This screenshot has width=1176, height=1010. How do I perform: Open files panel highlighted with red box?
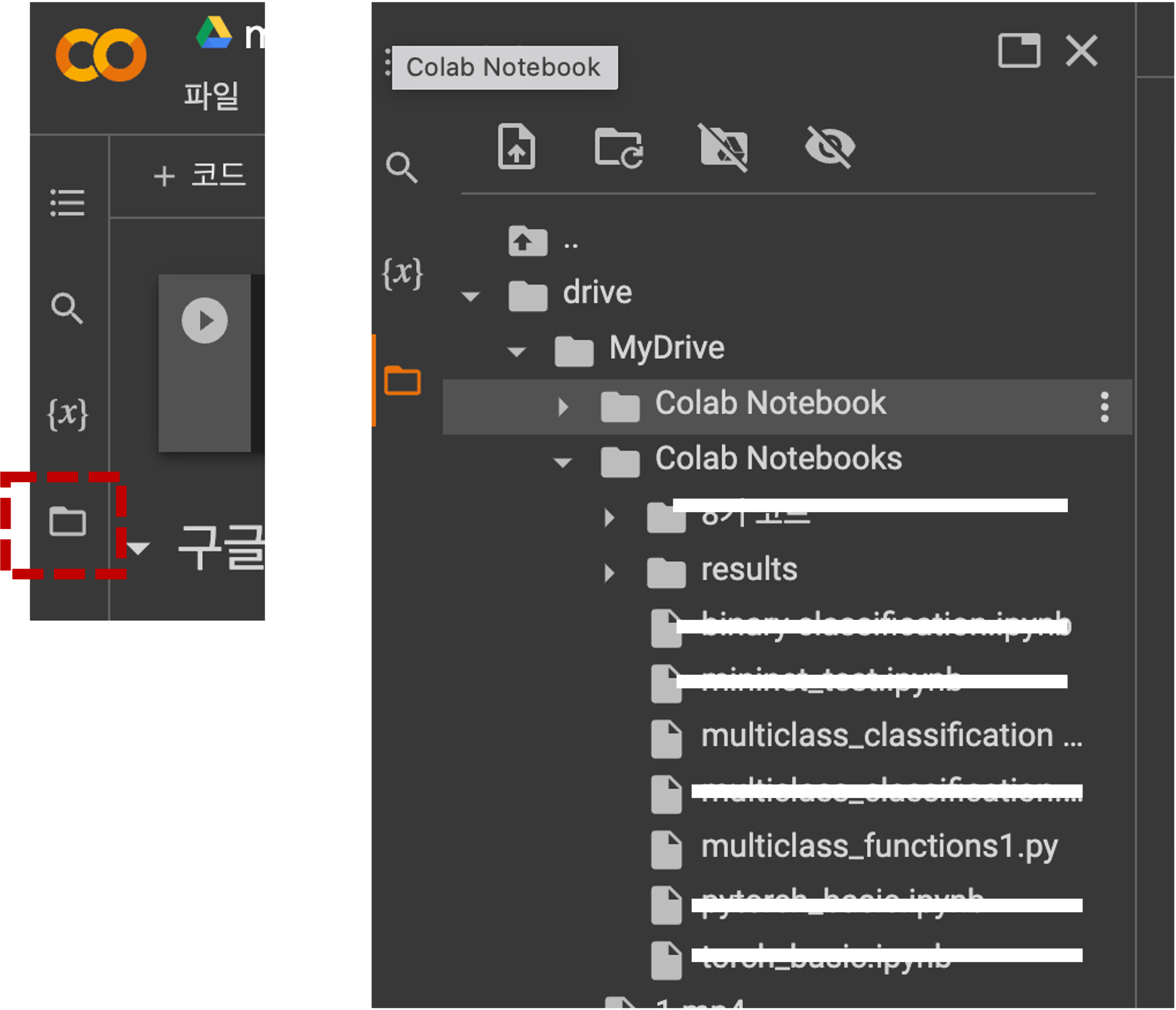[67, 521]
